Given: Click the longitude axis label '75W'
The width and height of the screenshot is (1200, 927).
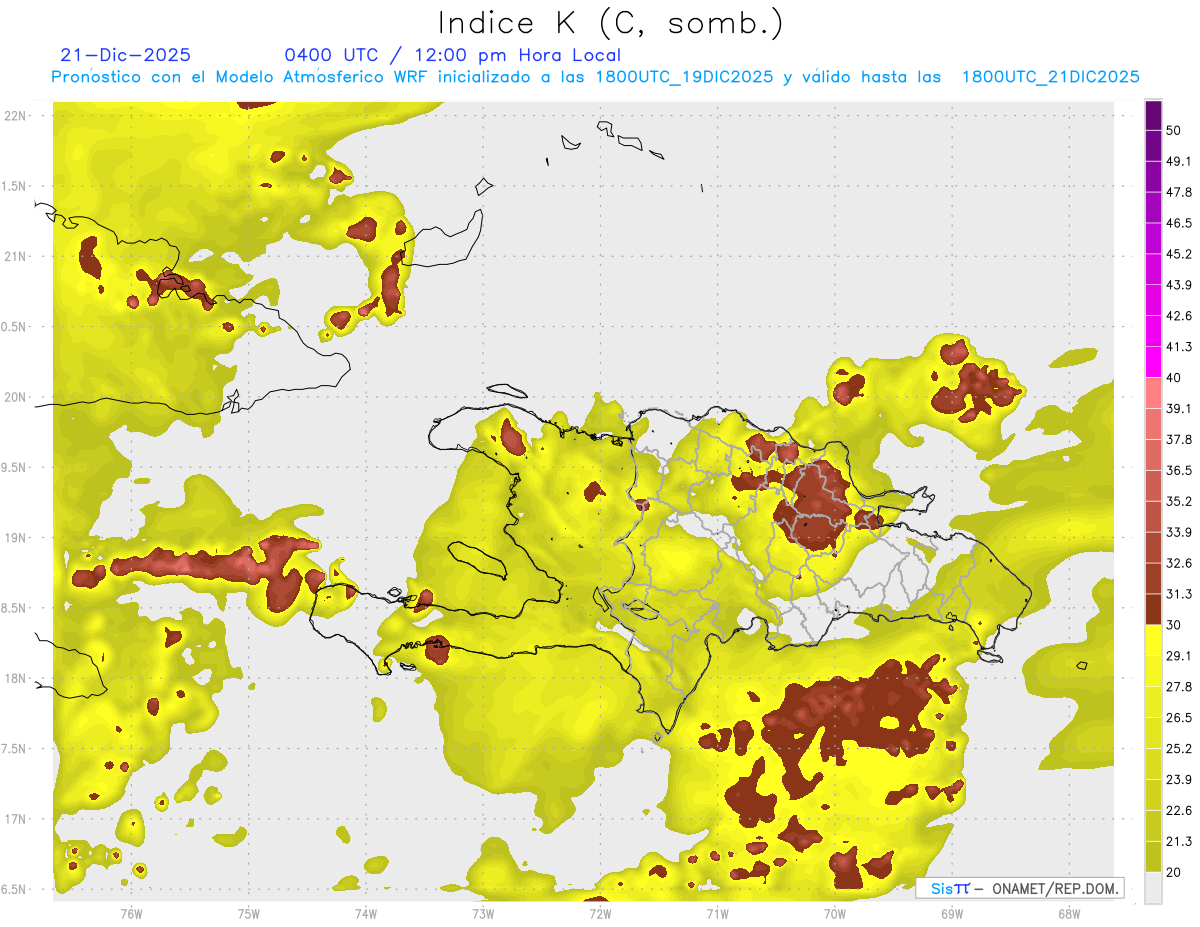Looking at the screenshot, I should click(x=249, y=914).
